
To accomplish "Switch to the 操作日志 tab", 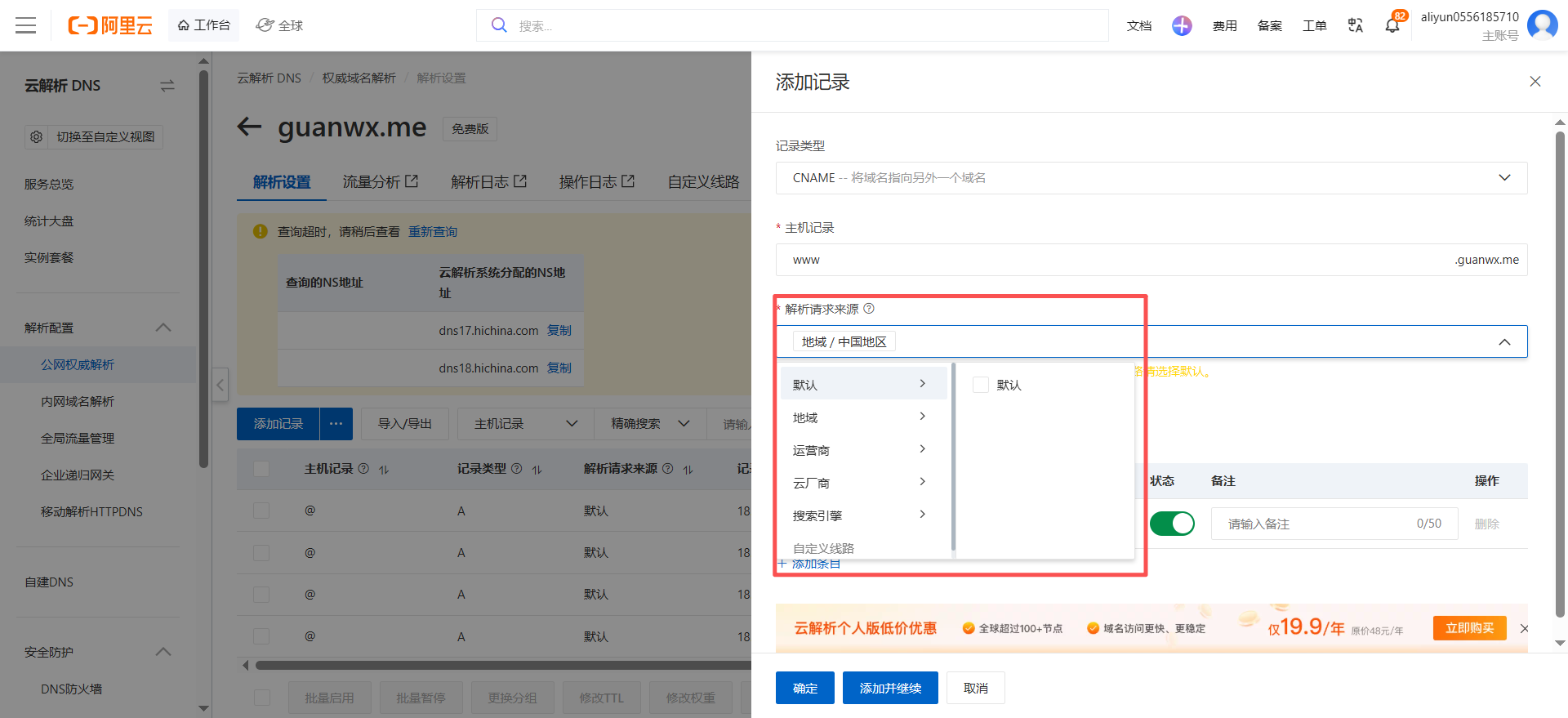I will pos(597,181).
